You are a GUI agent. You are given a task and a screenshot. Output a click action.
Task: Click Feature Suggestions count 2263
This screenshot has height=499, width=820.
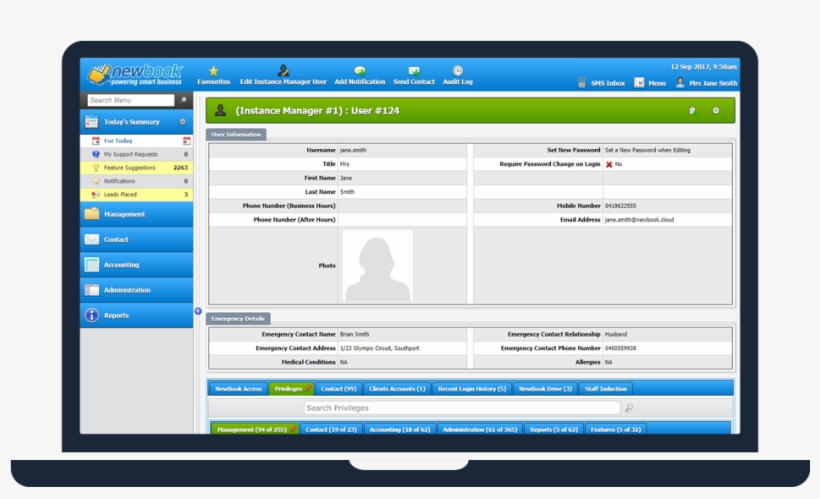pyautogui.click(x=180, y=168)
